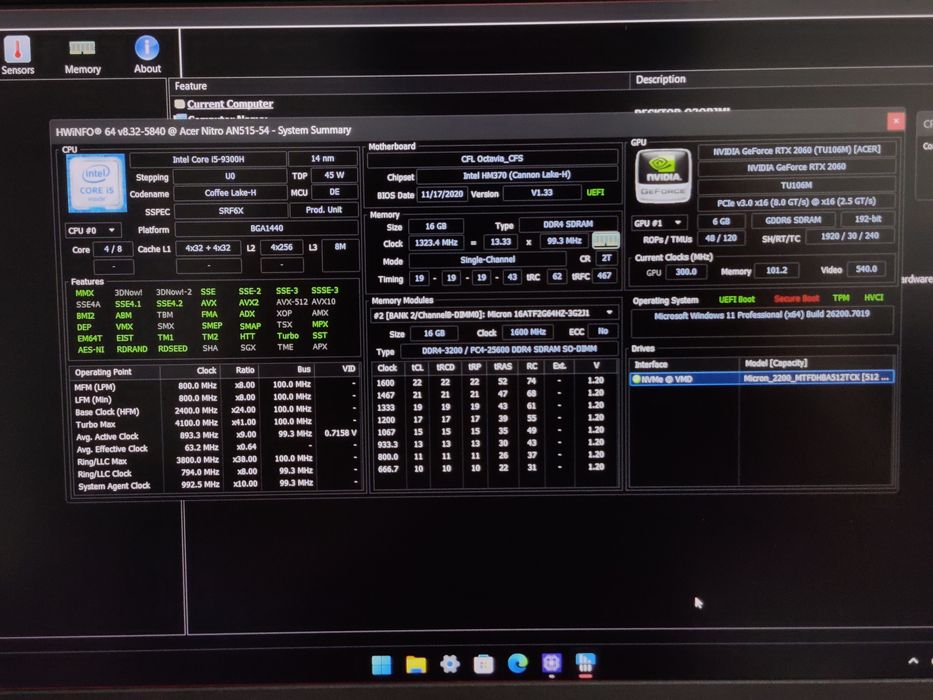The image size is (933, 700).
Task: Open Settings gear on the taskbar
Action: (x=449, y=664)
